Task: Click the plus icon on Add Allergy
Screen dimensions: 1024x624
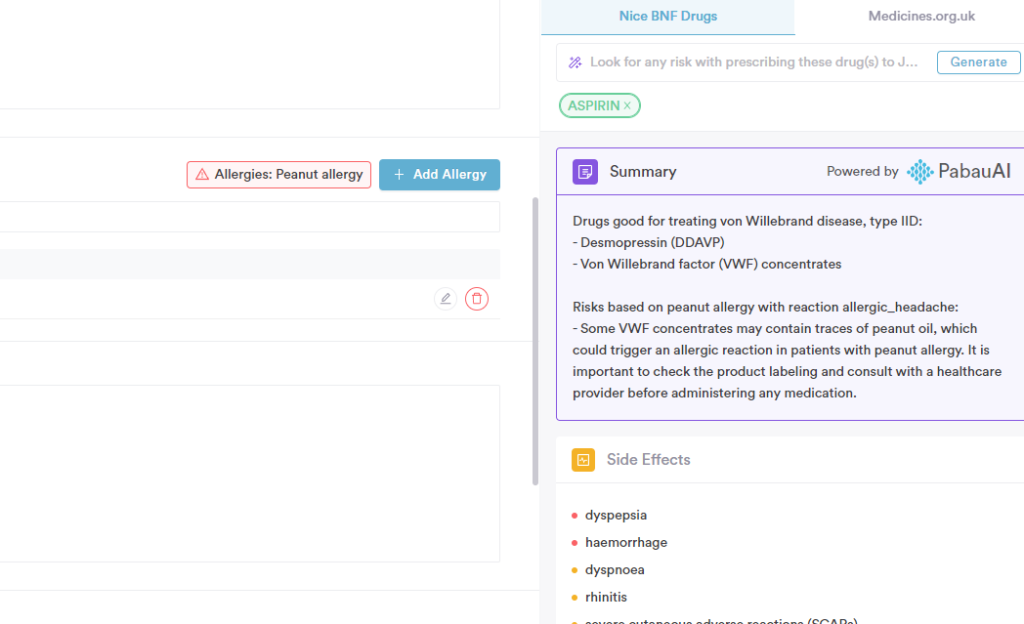Action: pos(399,175)
